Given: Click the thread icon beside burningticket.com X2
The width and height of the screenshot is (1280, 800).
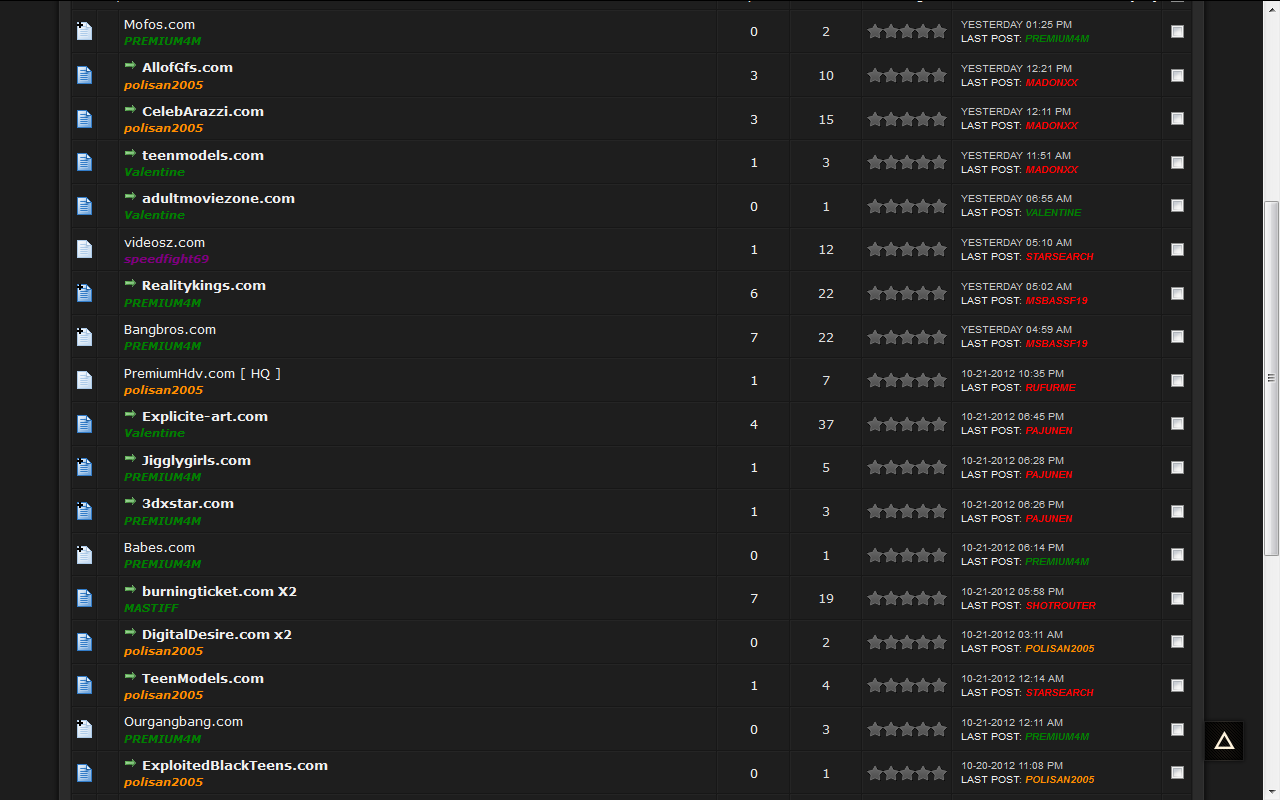Looking at the screenshot, I should (84, 598).
